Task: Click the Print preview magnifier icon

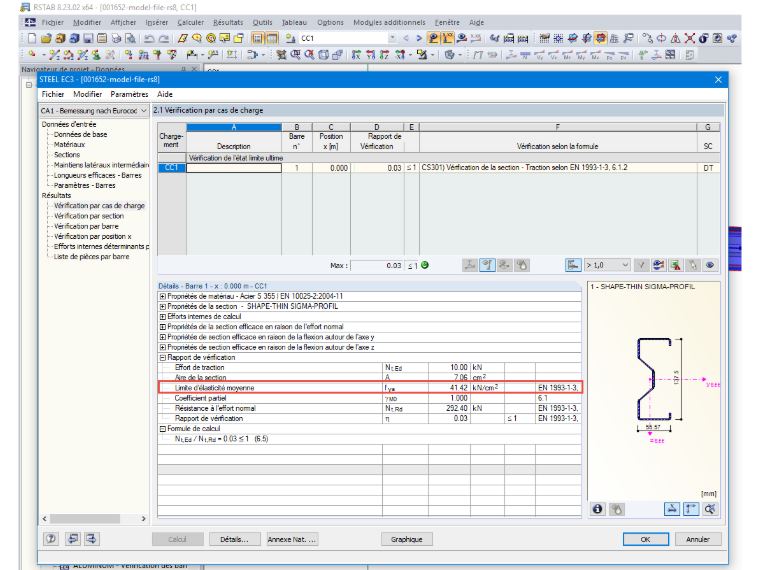Action: tap(130, 38)
